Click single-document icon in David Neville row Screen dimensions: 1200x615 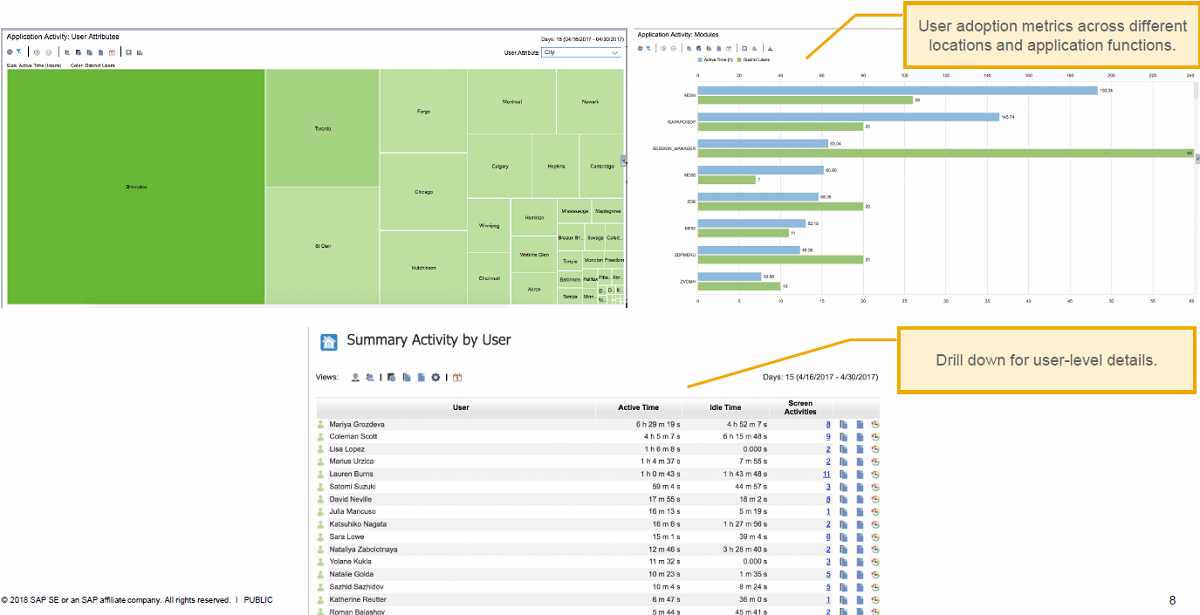pyautogui.click(x=859, y=499)
